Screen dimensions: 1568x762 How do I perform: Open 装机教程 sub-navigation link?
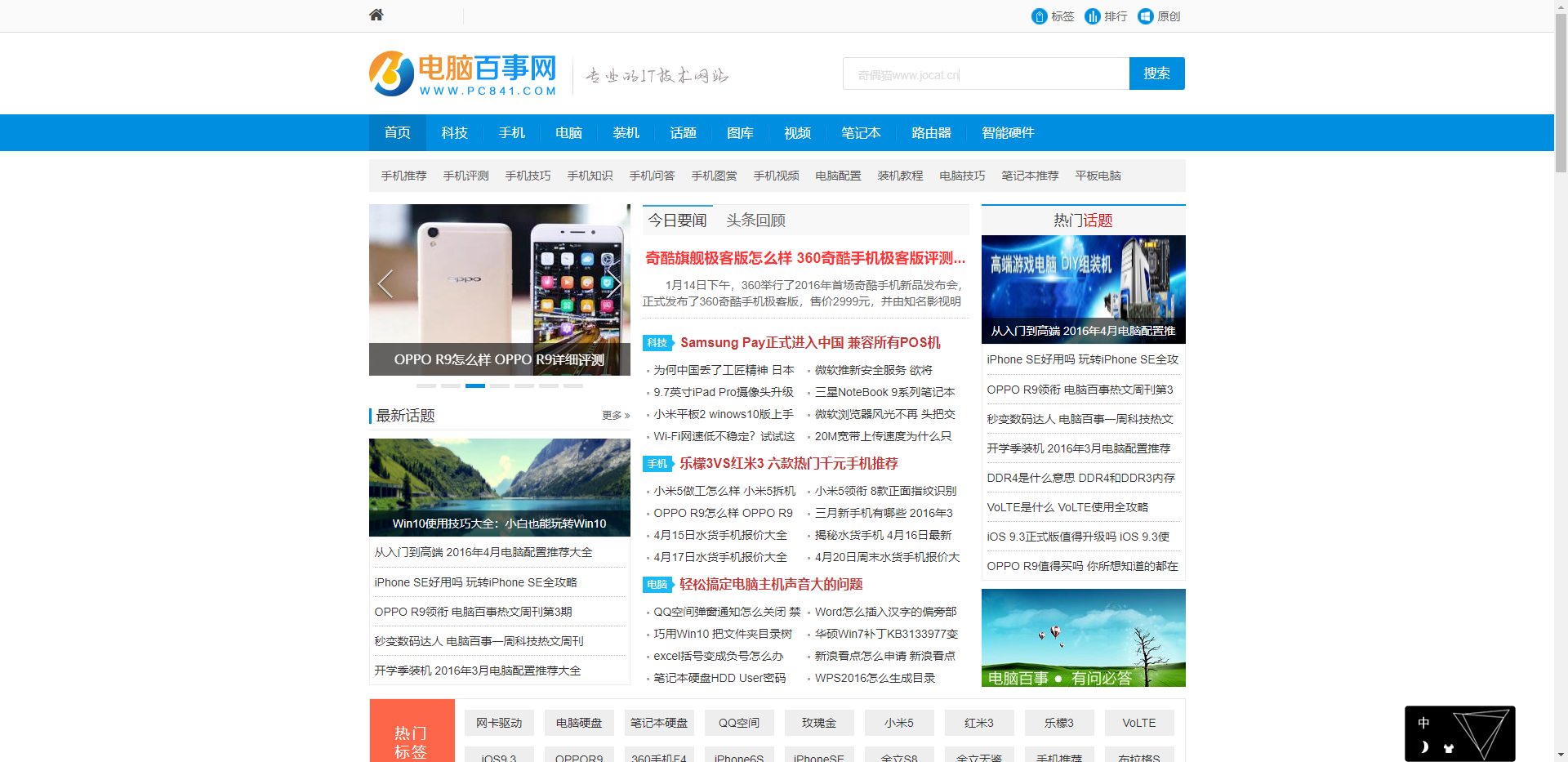(901, 176)
